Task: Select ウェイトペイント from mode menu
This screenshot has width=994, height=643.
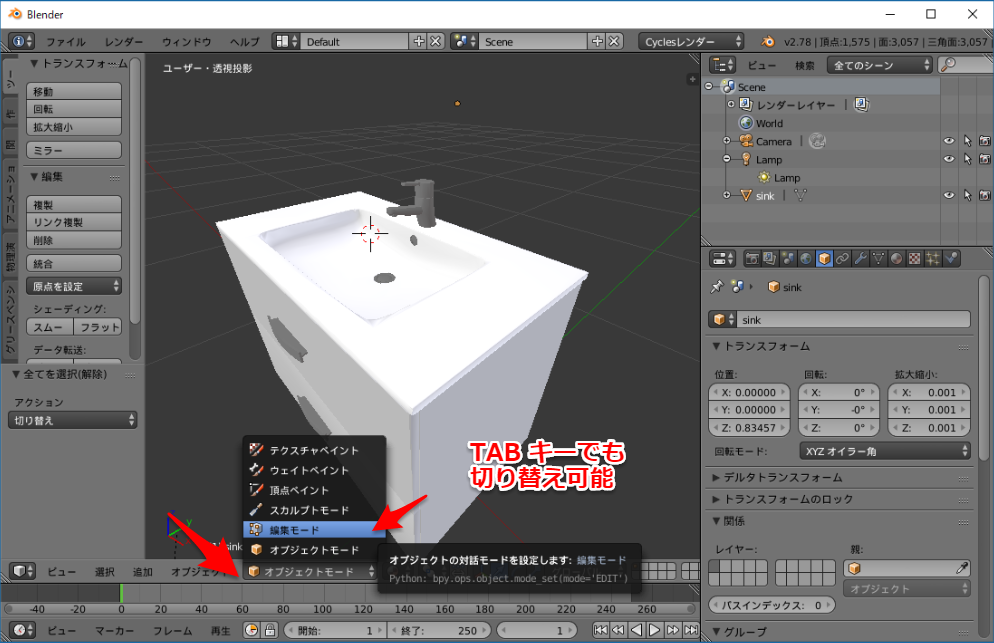Action: pos(314,470)
